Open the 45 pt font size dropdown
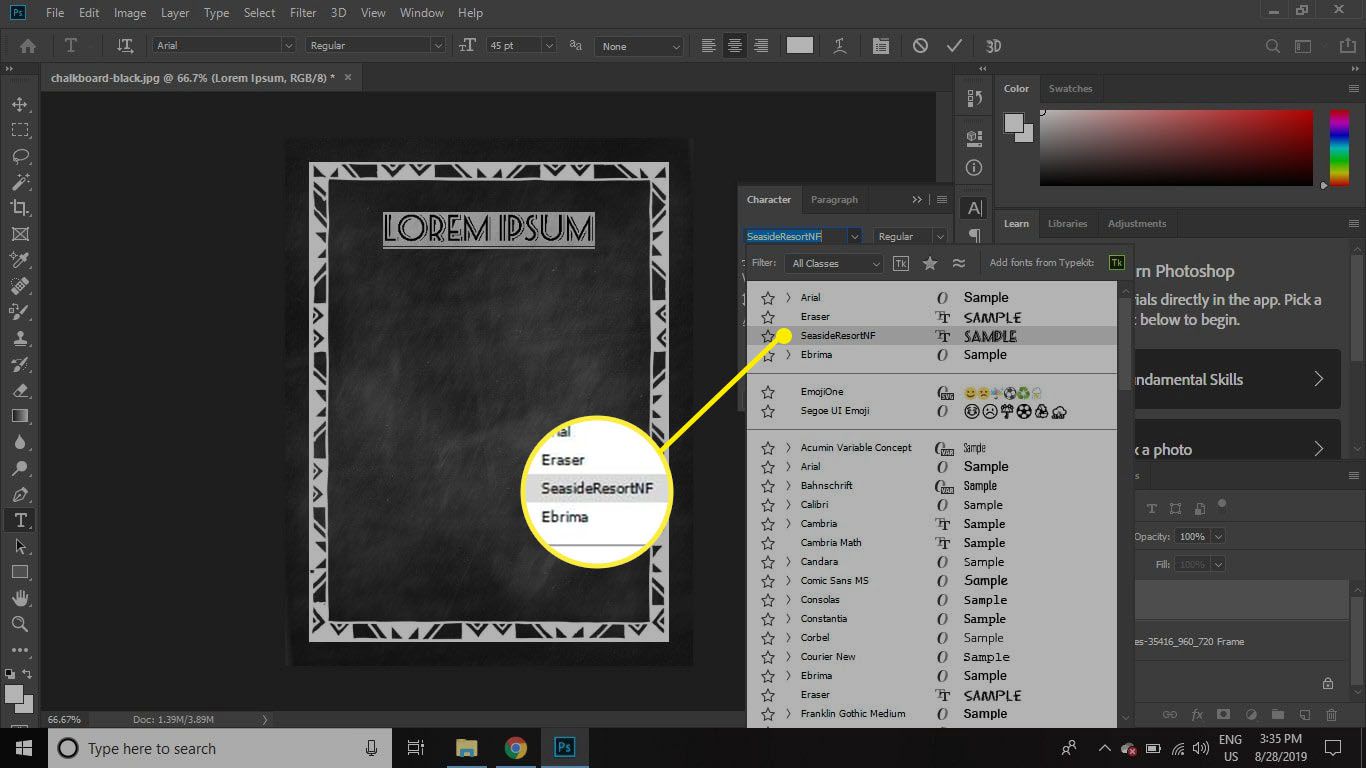Image resolution: width=1366 pixels, height=768 pixels. [549, 46]
